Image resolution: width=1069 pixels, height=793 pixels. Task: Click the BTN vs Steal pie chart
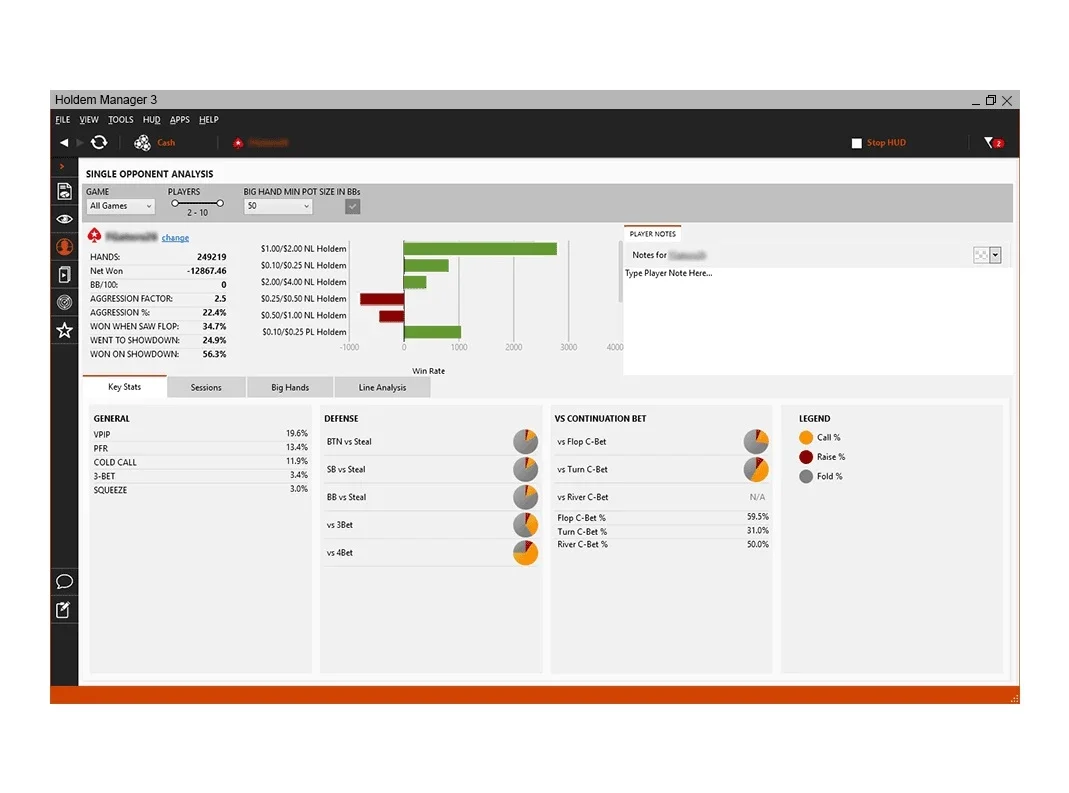coord(525,442)
